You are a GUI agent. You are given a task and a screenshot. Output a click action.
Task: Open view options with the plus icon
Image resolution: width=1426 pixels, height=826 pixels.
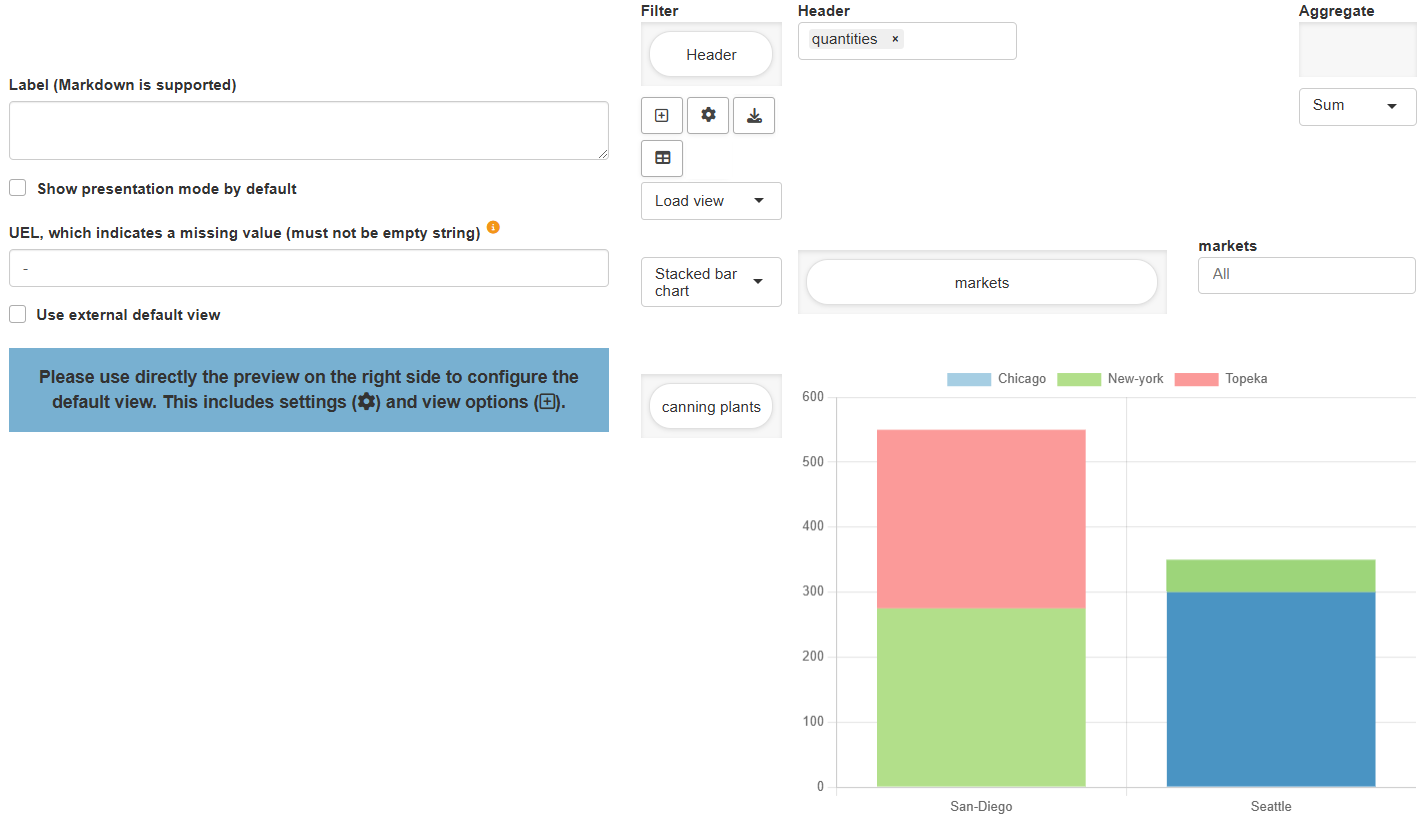pos(661,115)
